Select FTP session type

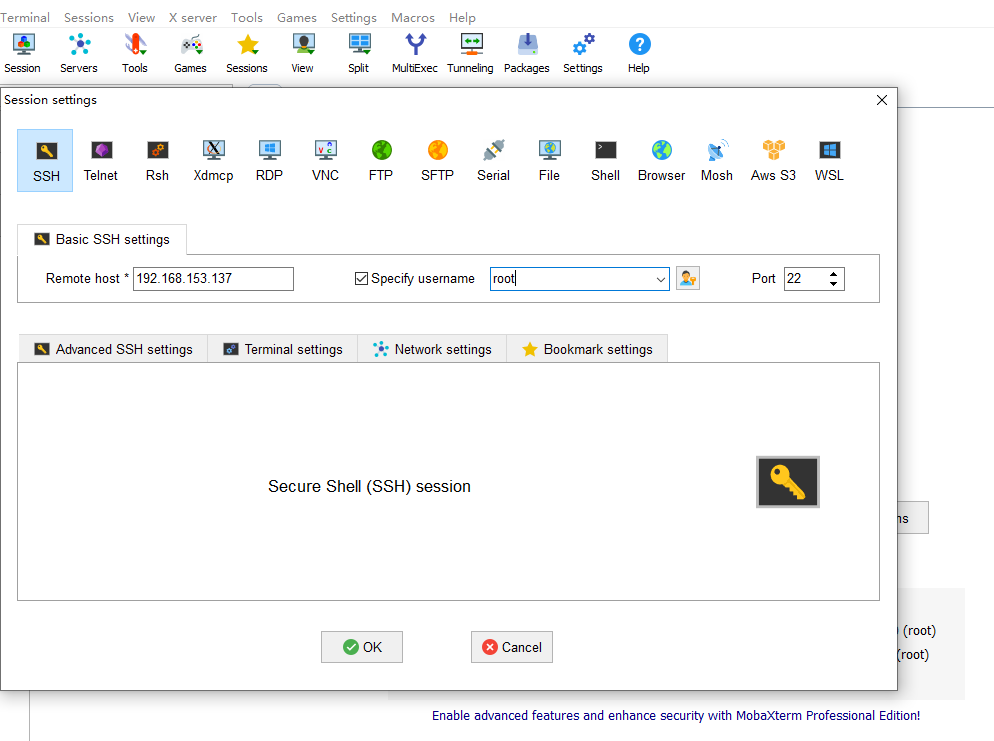(381, 160)
